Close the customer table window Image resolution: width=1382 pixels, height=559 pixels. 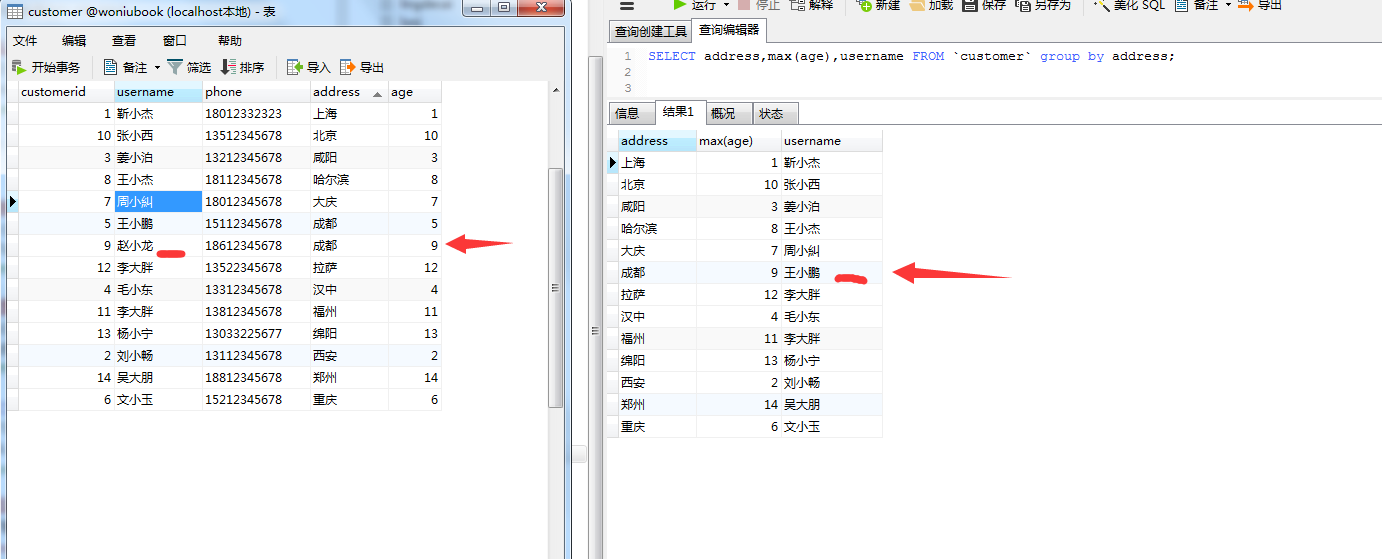(x=541, y=8)
